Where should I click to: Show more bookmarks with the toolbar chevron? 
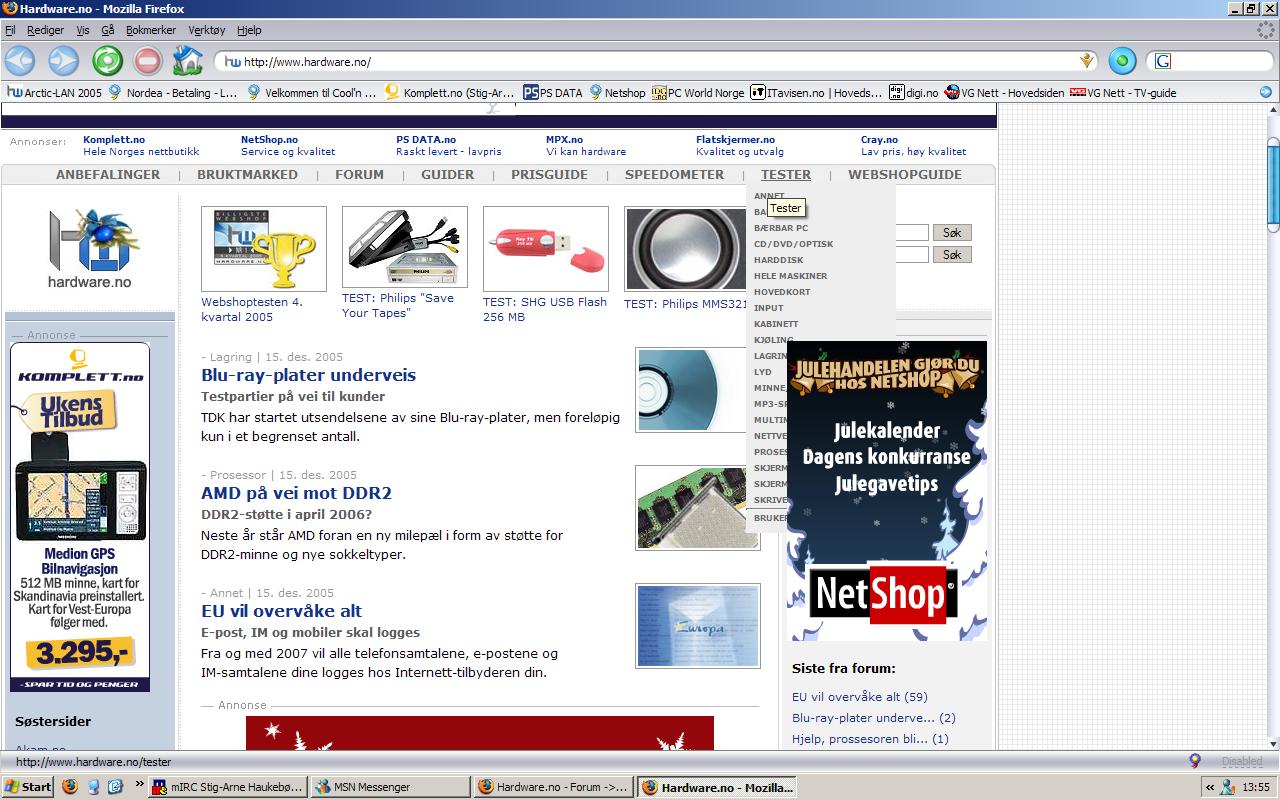(1266, 92)
